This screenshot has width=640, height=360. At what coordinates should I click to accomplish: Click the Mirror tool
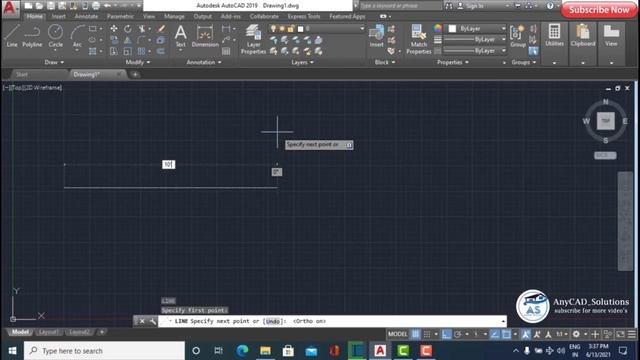128,40
